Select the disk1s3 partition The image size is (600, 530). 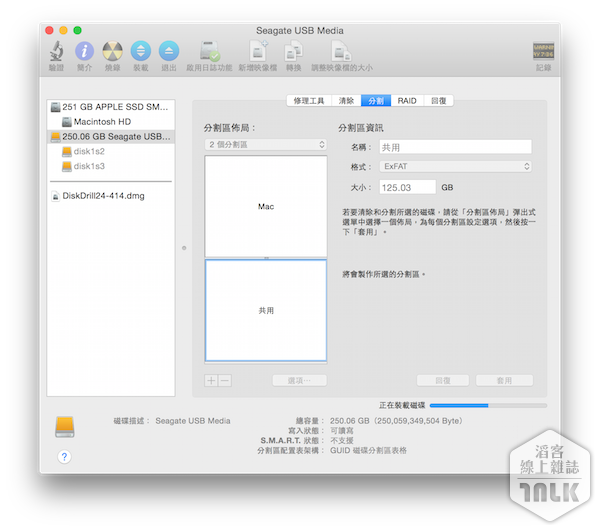click(111, 166)
